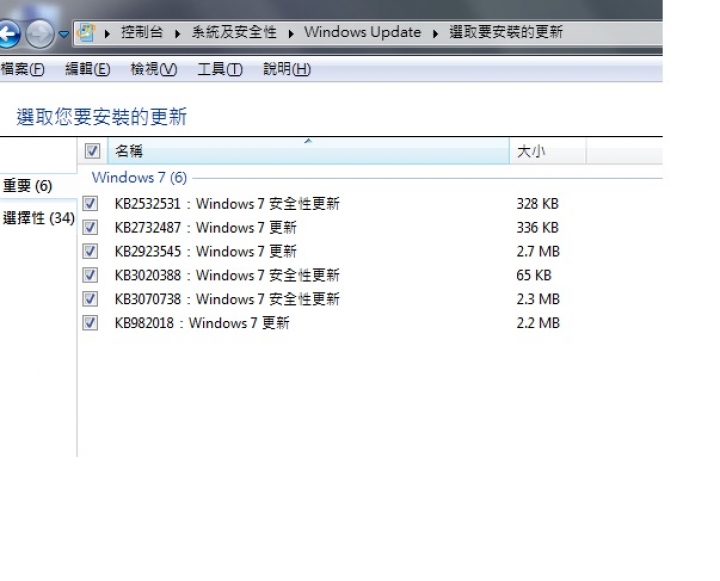720x581 pixels.
Task: Select KB2532531 Windows 7 安全性更新 row
Action: (x=227, y=203)
